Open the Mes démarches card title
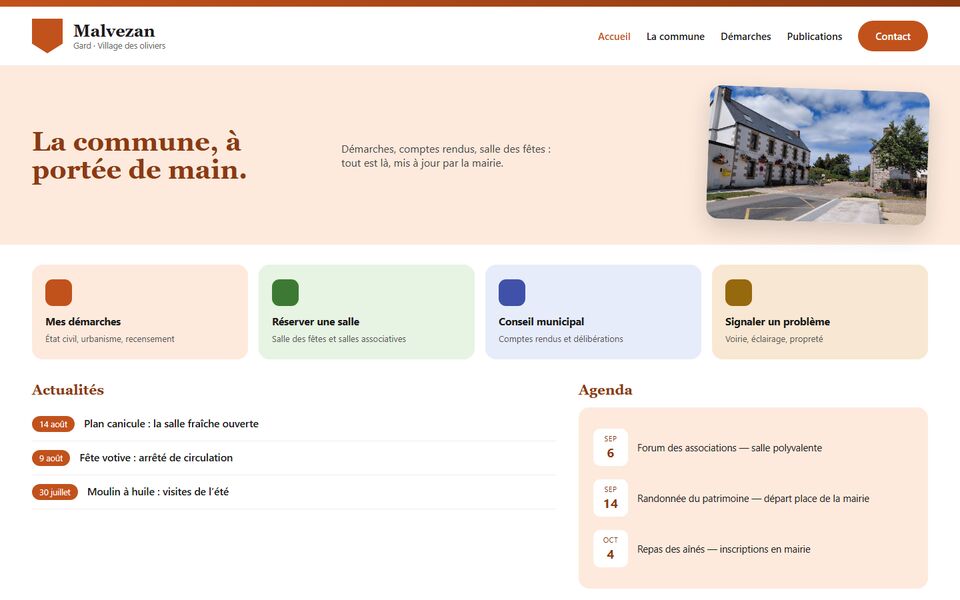960x600 pixels. pyautogui.click(x=83, y=321)
